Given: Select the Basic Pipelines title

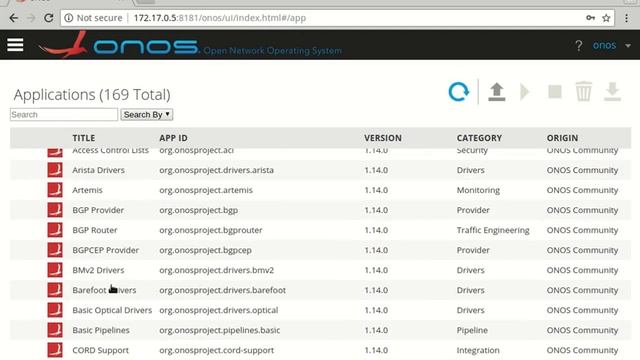Looking at the screenshot, I should click(101, 330).
